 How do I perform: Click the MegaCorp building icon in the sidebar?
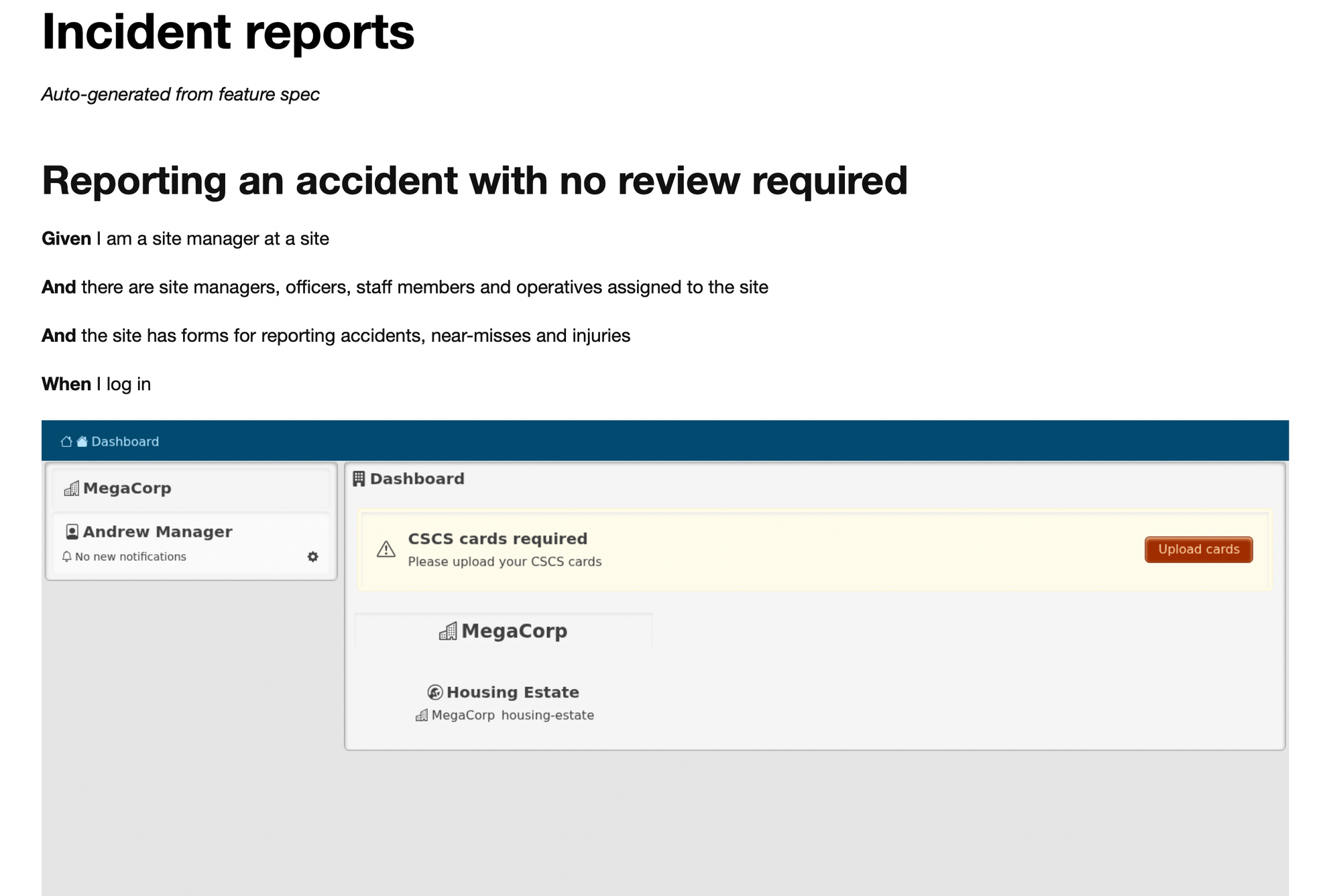click(70, 489)
